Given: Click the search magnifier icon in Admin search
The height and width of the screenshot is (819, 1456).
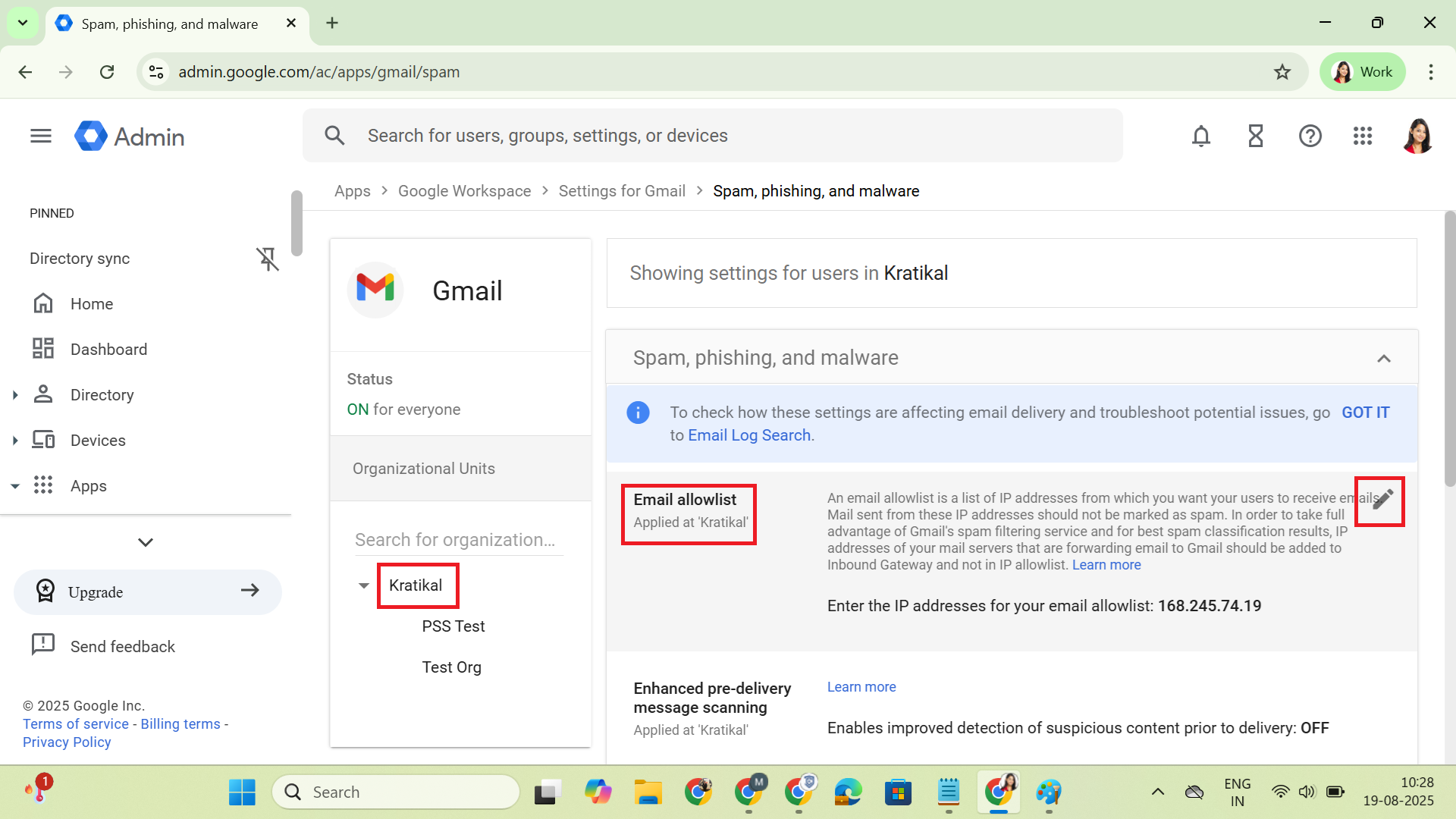Looking at the screenshot, I should (334, 136).
